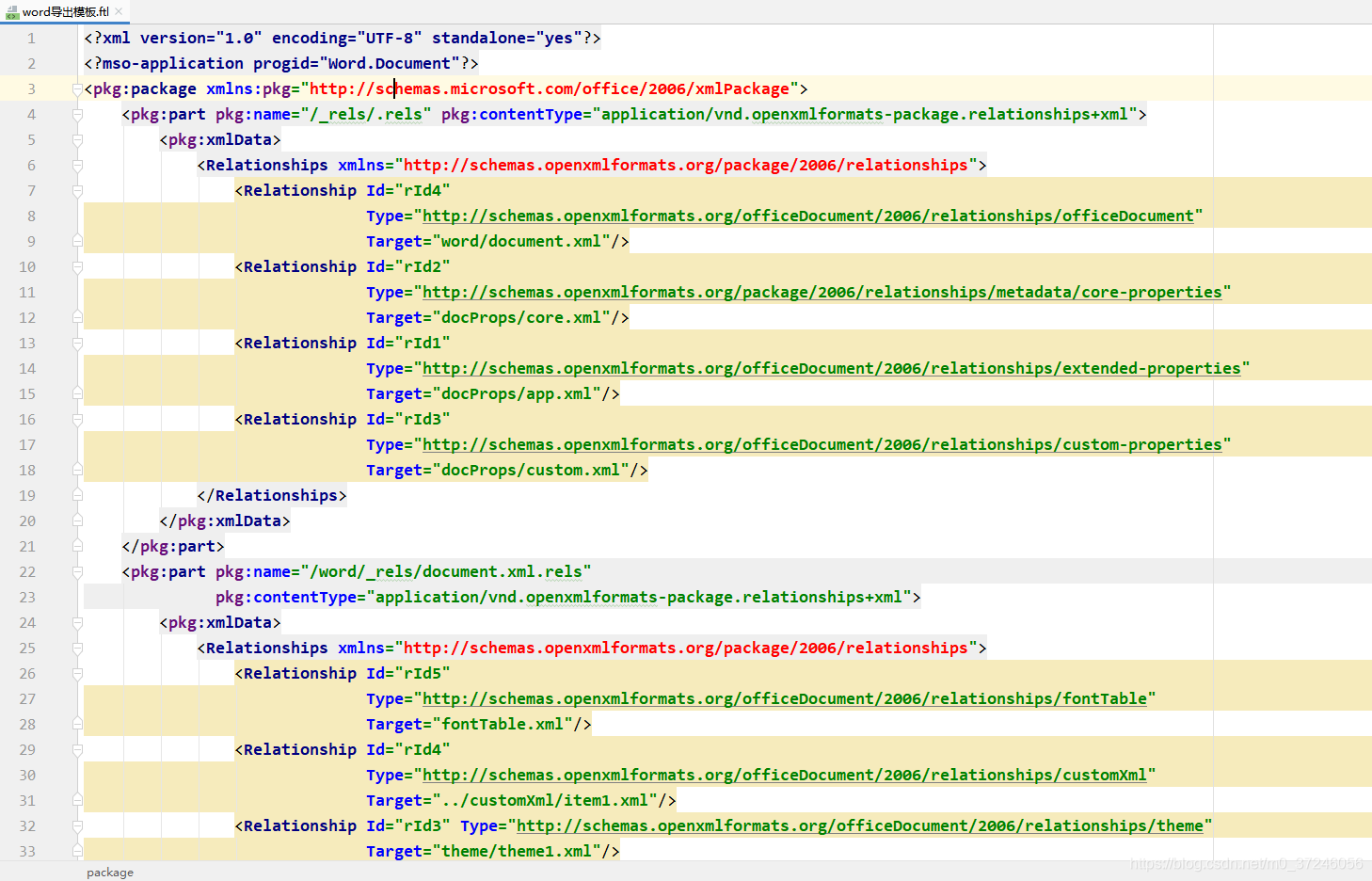
Task: Fold the rId4 Relationship on line 29
Action: click(x=77, y=750)
